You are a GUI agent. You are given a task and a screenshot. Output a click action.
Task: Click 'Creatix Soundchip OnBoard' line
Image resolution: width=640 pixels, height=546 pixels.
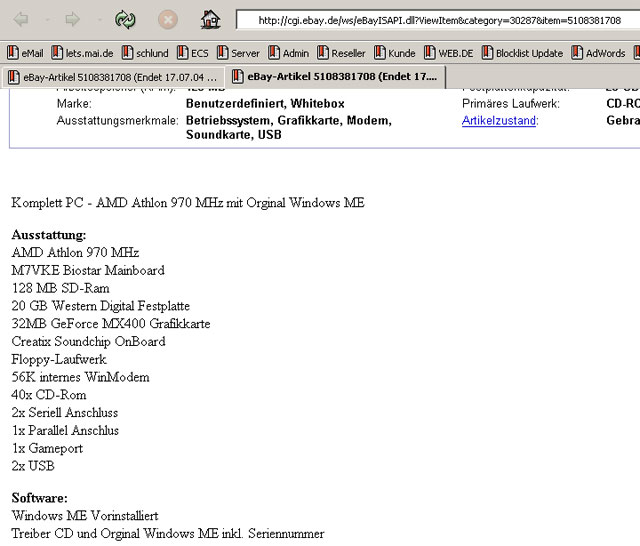tap(89, 342)
